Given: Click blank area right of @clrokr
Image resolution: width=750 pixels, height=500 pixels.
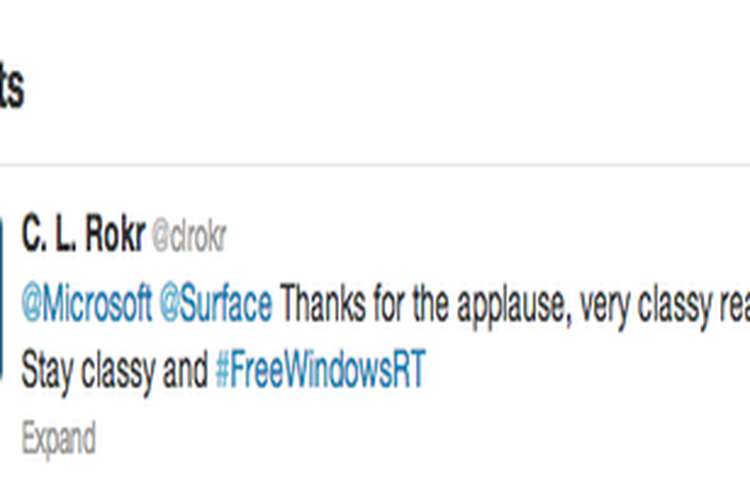Looking at the screenshot, I should coord(488,236).
